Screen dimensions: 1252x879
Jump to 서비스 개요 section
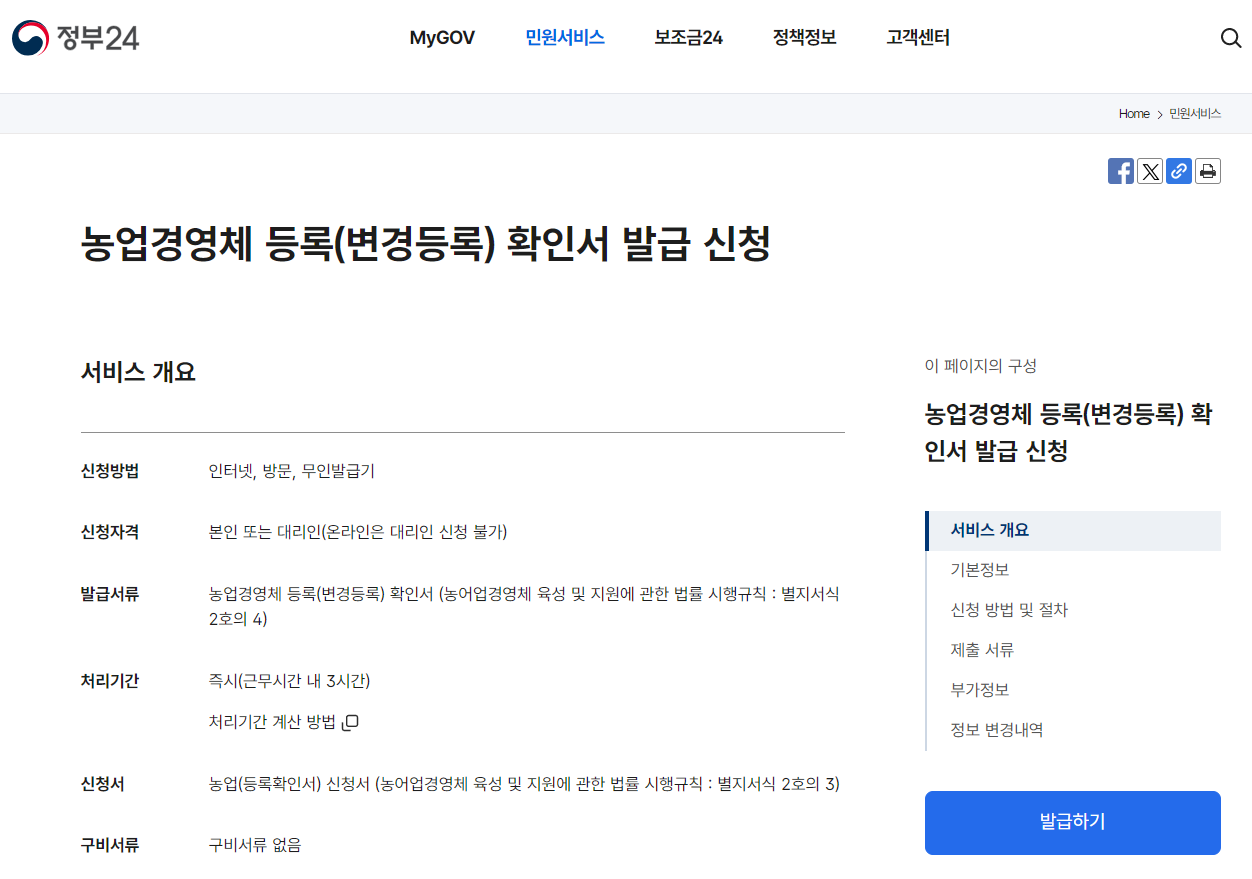coord(1074,530)
